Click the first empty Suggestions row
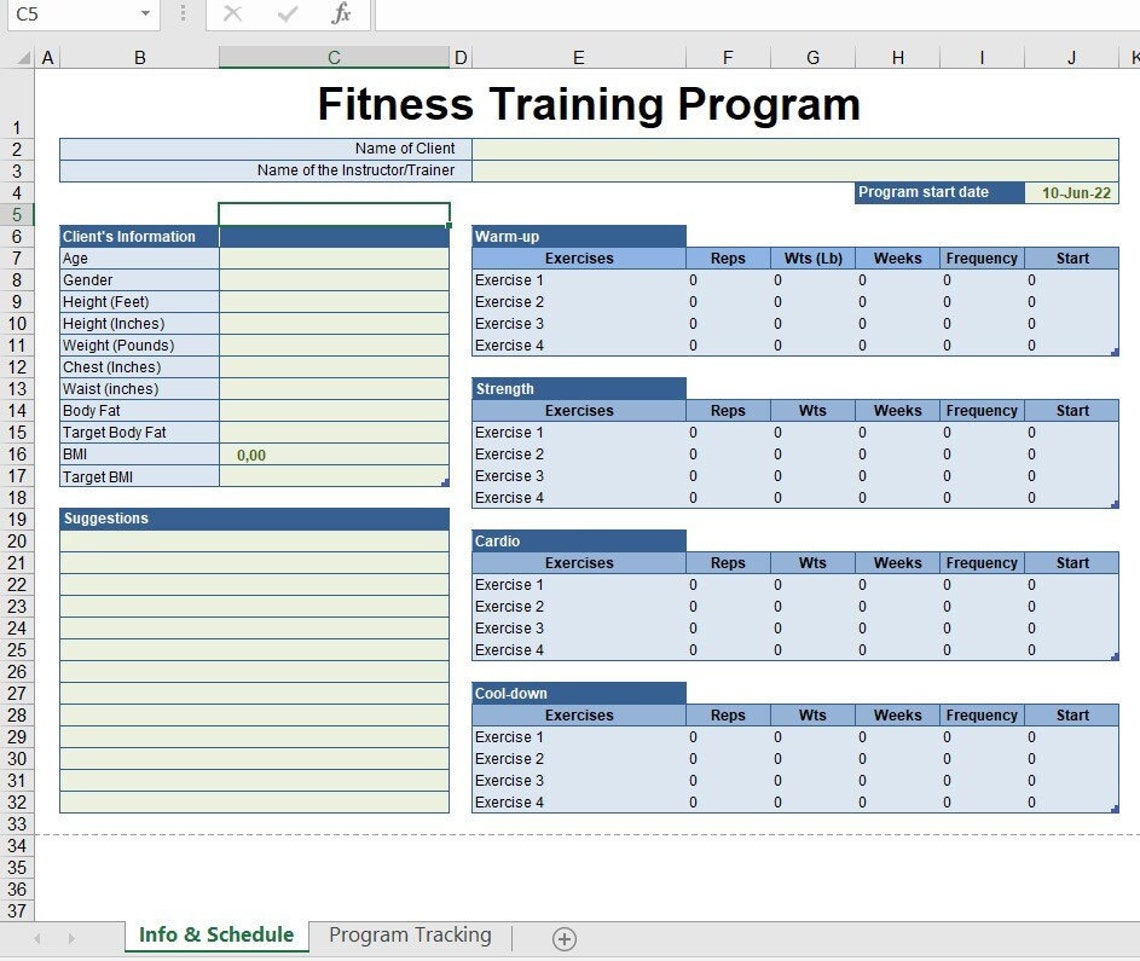The height and width of the screenshot is (961, 1140). tap(253, 541)
